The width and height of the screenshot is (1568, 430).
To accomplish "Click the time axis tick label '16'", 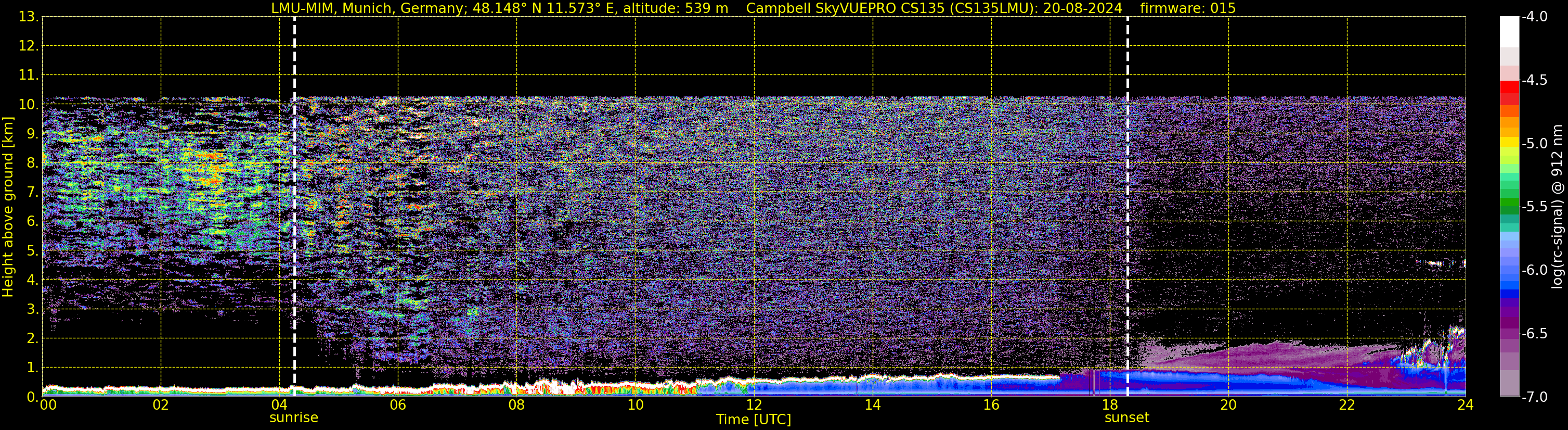I will [x=992, y=406].
